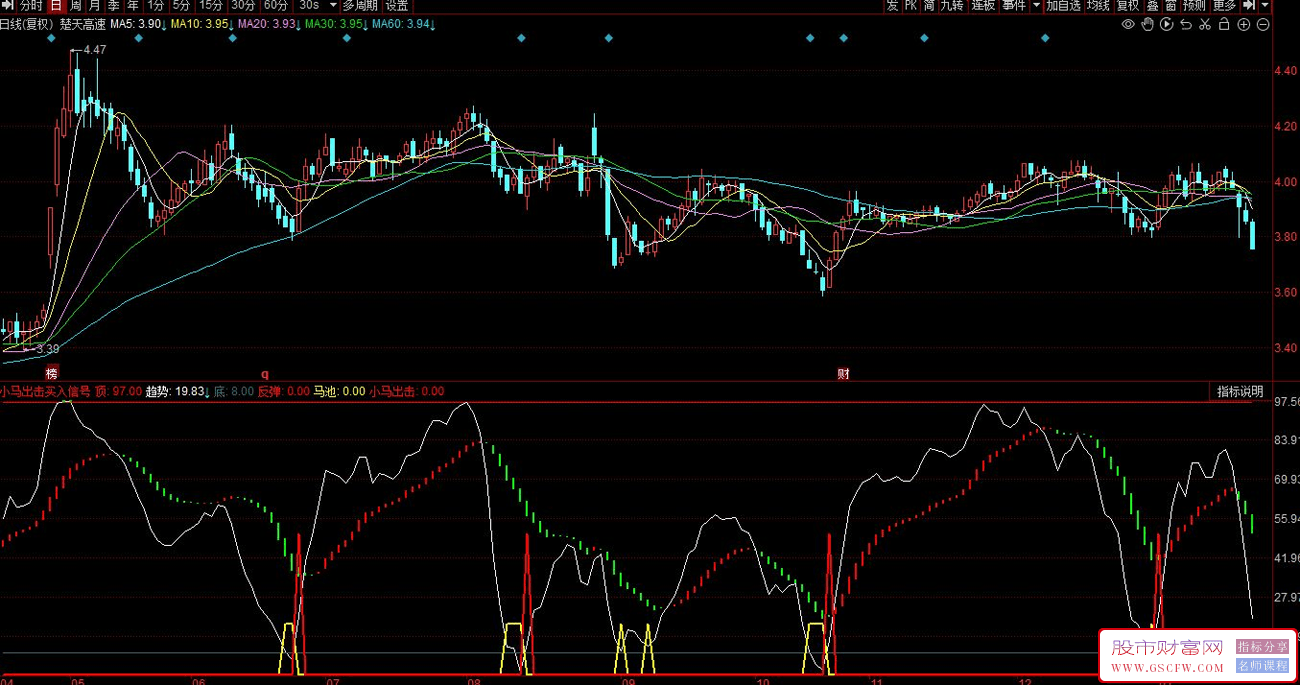Click the MA10: 3.95 label

coord(202,23)
